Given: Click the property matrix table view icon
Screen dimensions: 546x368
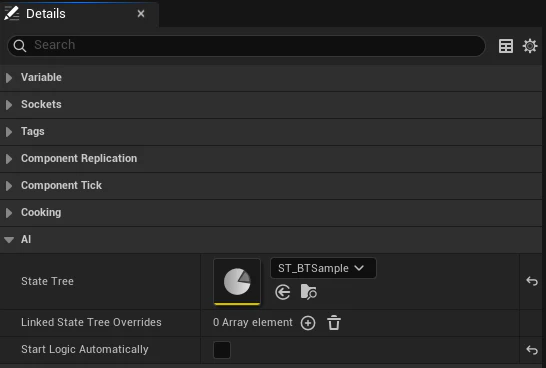Looking at the screenshot, I should [x=506, y=46].
